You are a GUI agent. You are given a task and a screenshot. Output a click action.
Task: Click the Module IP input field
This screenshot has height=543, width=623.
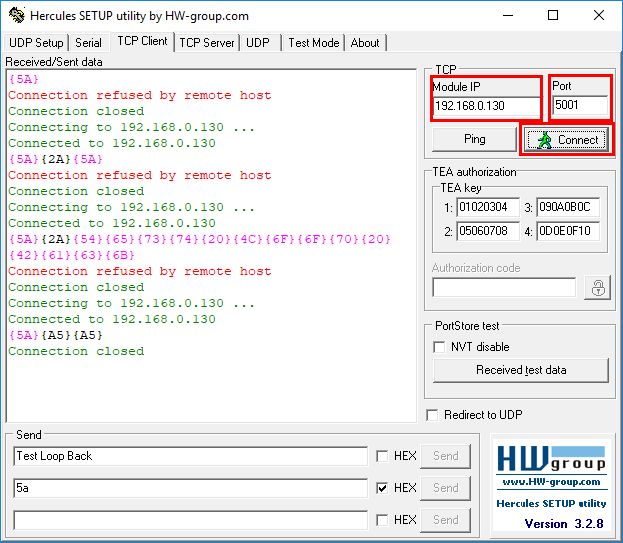(487, 106)
